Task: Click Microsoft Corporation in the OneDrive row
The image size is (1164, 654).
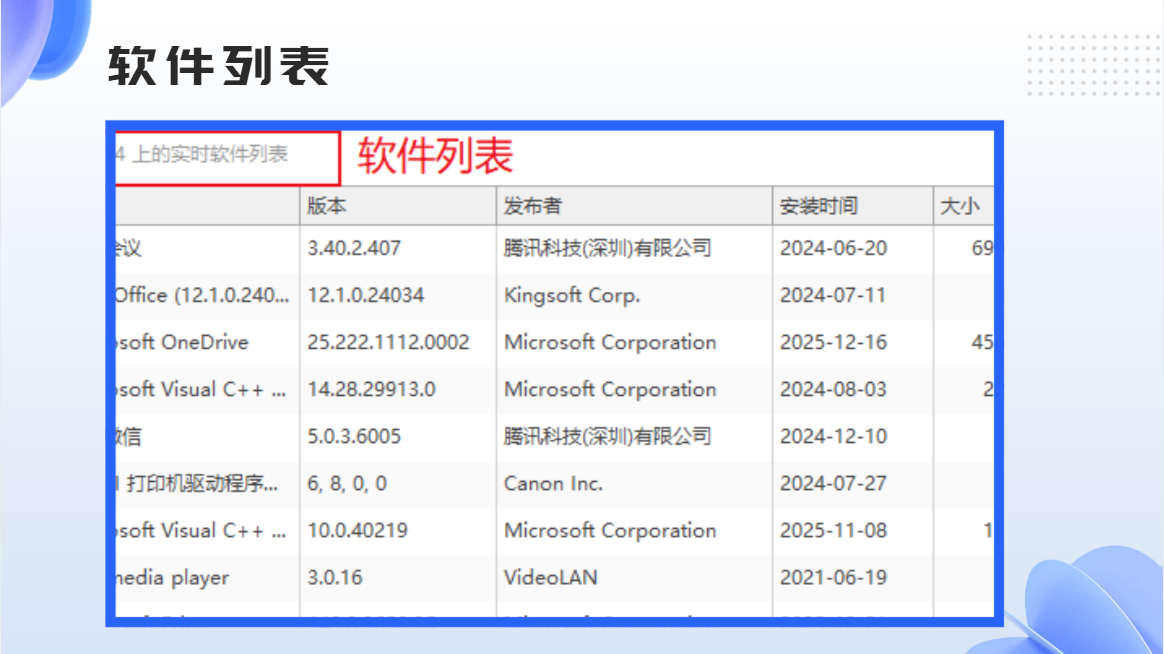Action: (609, 342)
